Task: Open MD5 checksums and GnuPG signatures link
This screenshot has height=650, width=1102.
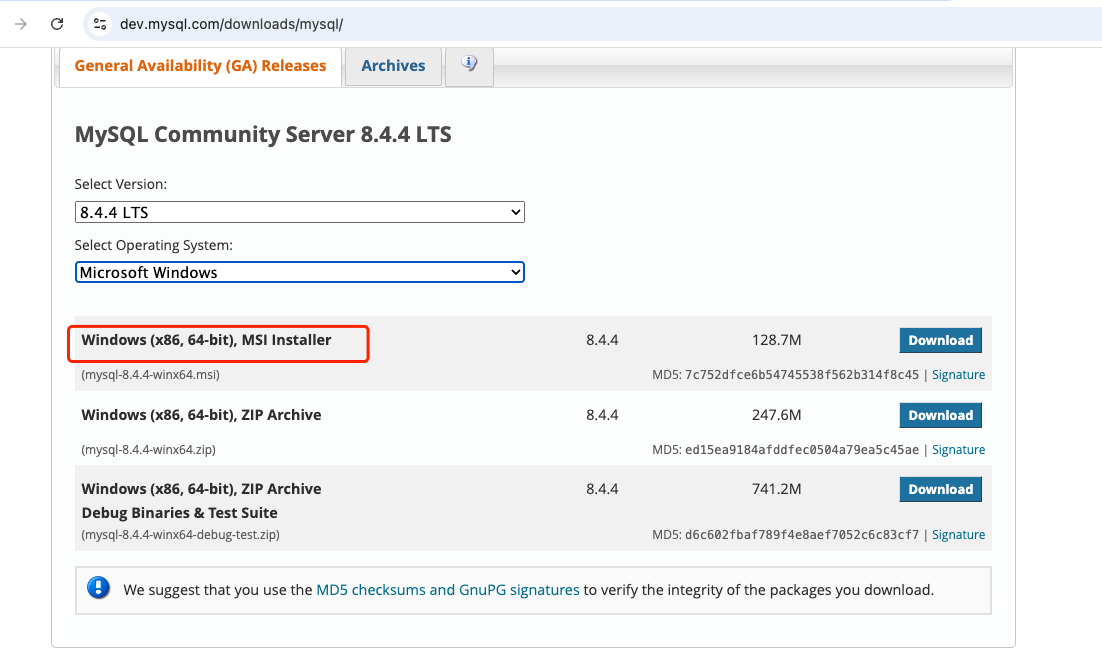Action: pyautogui.click(x=448, y=590)
